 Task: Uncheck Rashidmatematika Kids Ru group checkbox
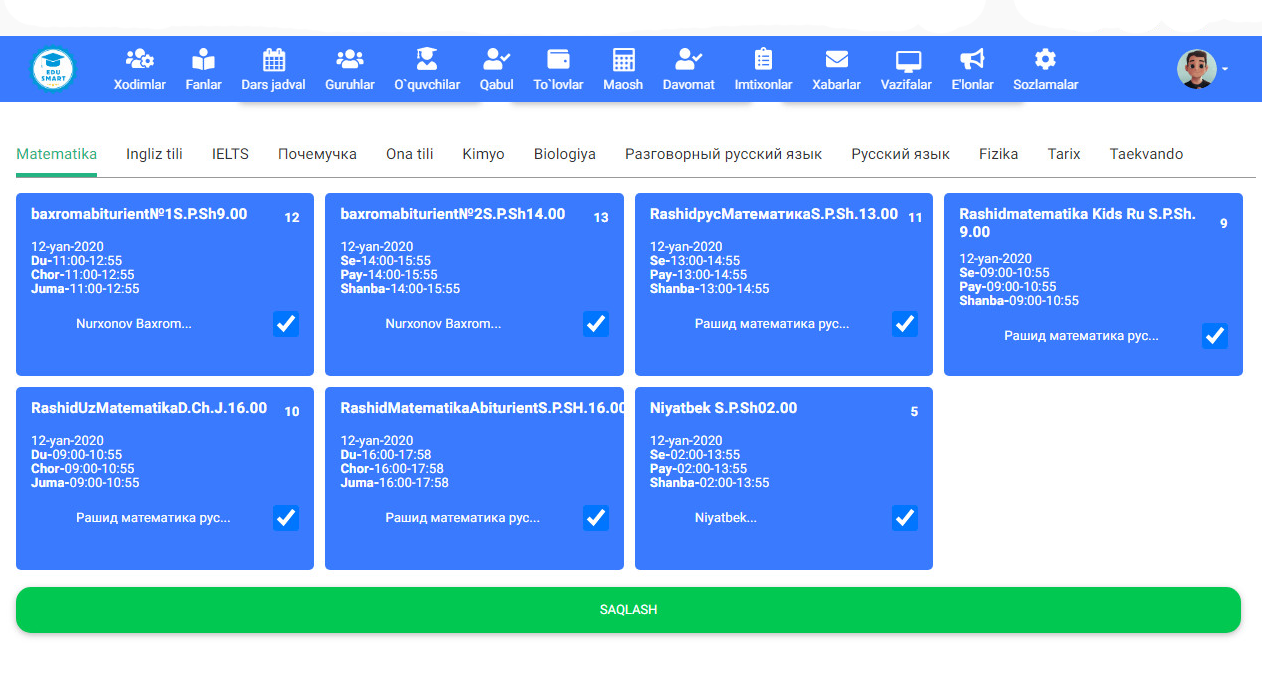click(1214, 336)
